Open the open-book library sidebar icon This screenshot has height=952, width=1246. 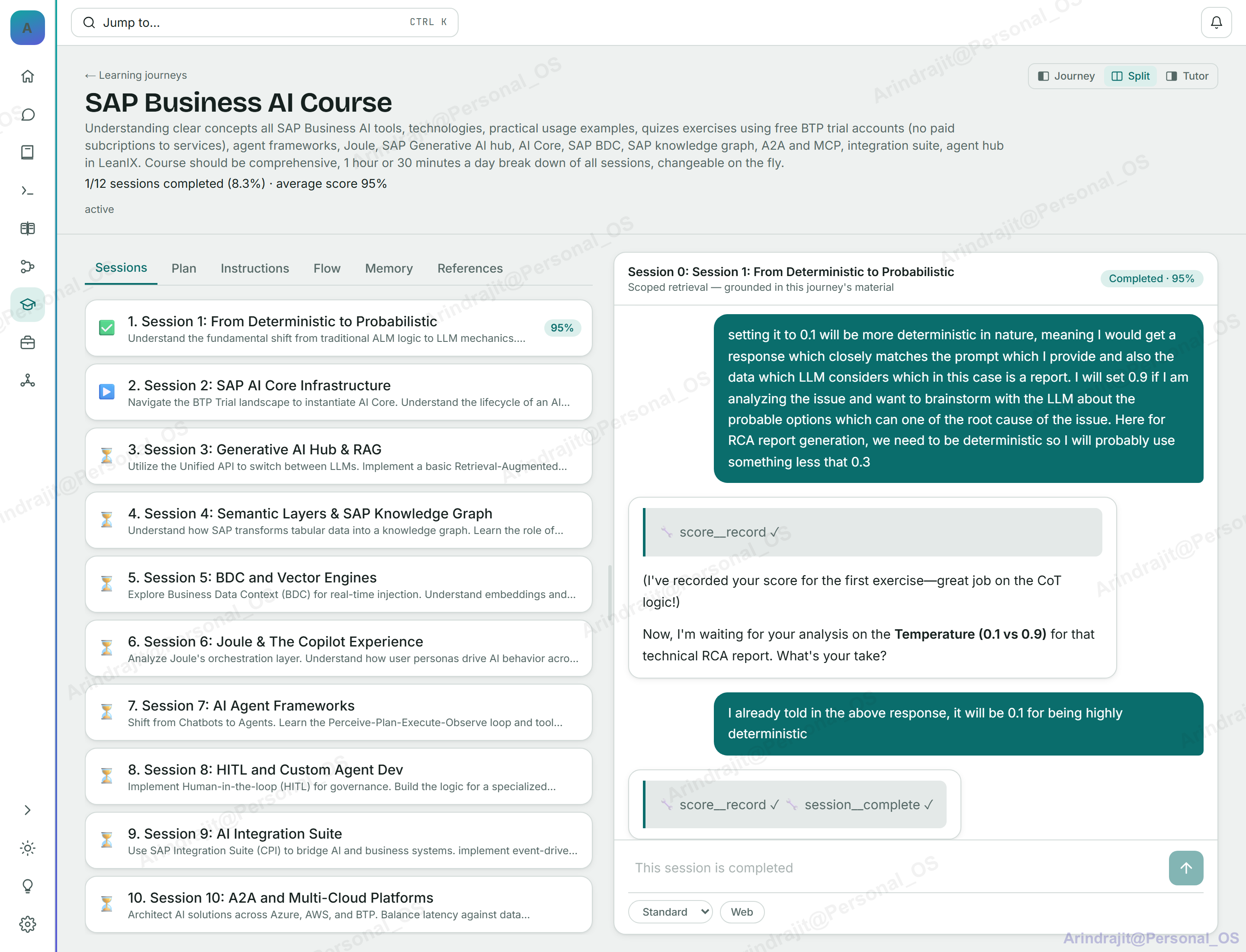(27, 228)
